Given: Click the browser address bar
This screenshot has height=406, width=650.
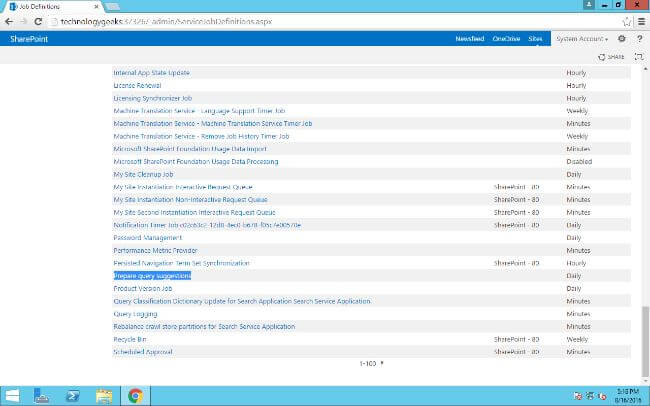Looking at the screenshot, I should pyautogui.click(x=332, y=22).
